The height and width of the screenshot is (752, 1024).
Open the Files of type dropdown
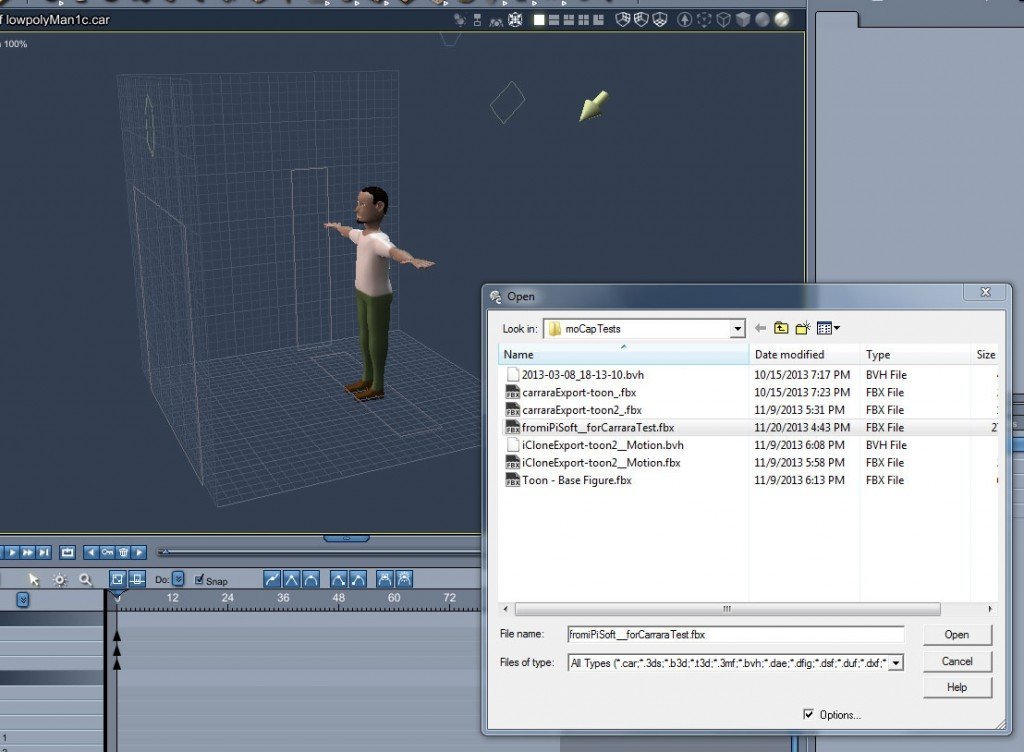coord(897,663)
